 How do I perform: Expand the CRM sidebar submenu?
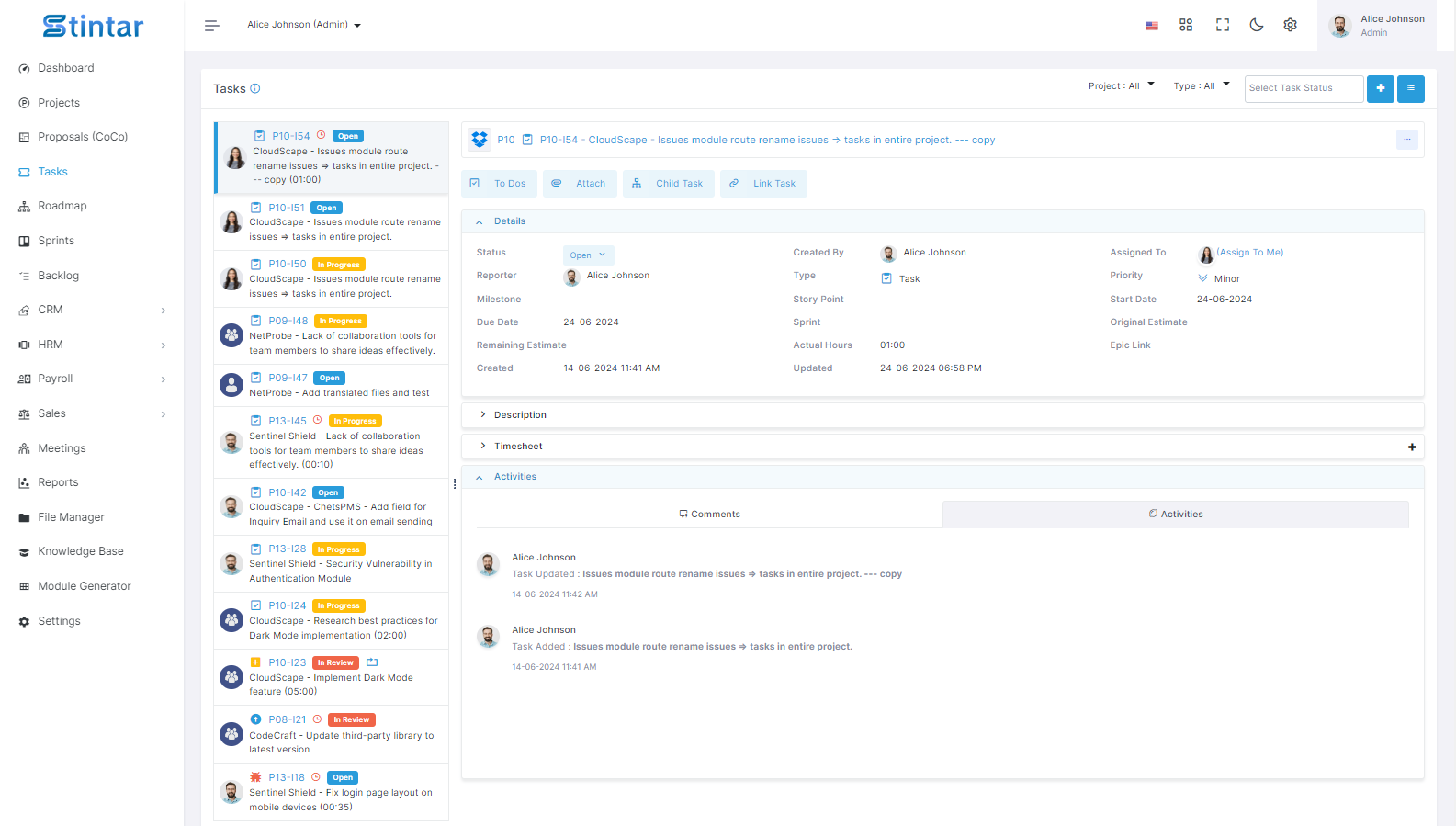click(x=92, y=310)
